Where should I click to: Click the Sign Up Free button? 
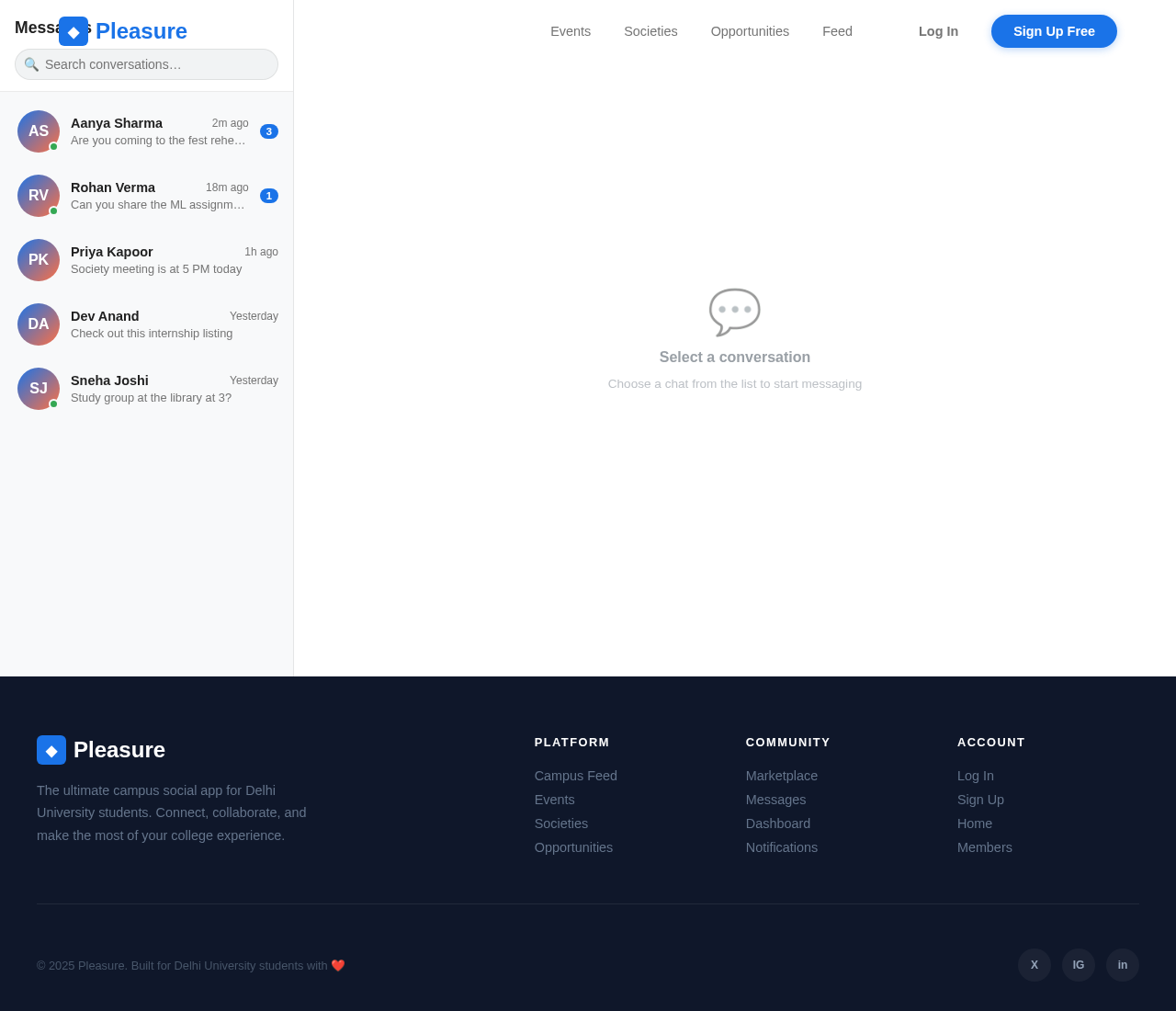click(x=1054, y=31)
